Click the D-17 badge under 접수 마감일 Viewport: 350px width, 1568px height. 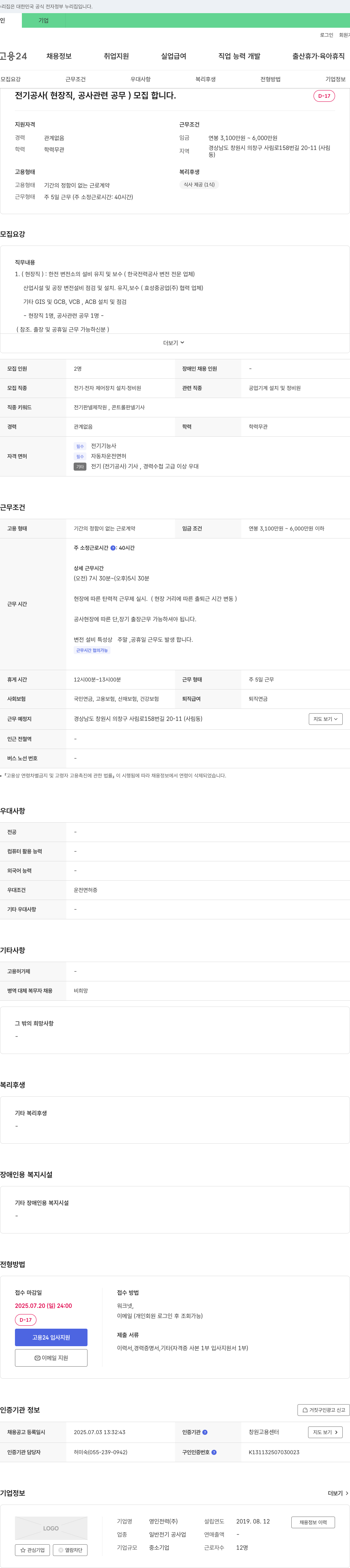(x=26, y=1320)
